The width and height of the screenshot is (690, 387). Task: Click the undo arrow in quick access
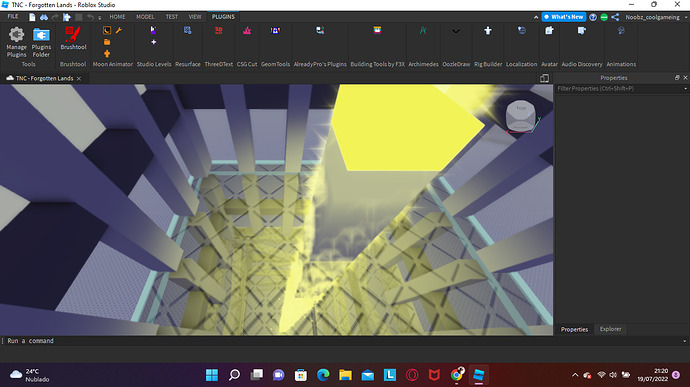90,17
